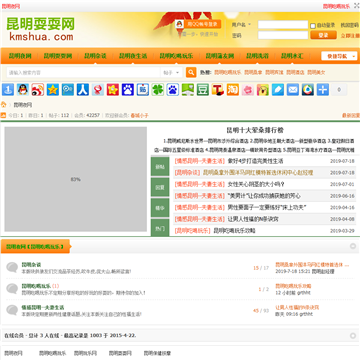Click the green picture share icon

point(187,89)
